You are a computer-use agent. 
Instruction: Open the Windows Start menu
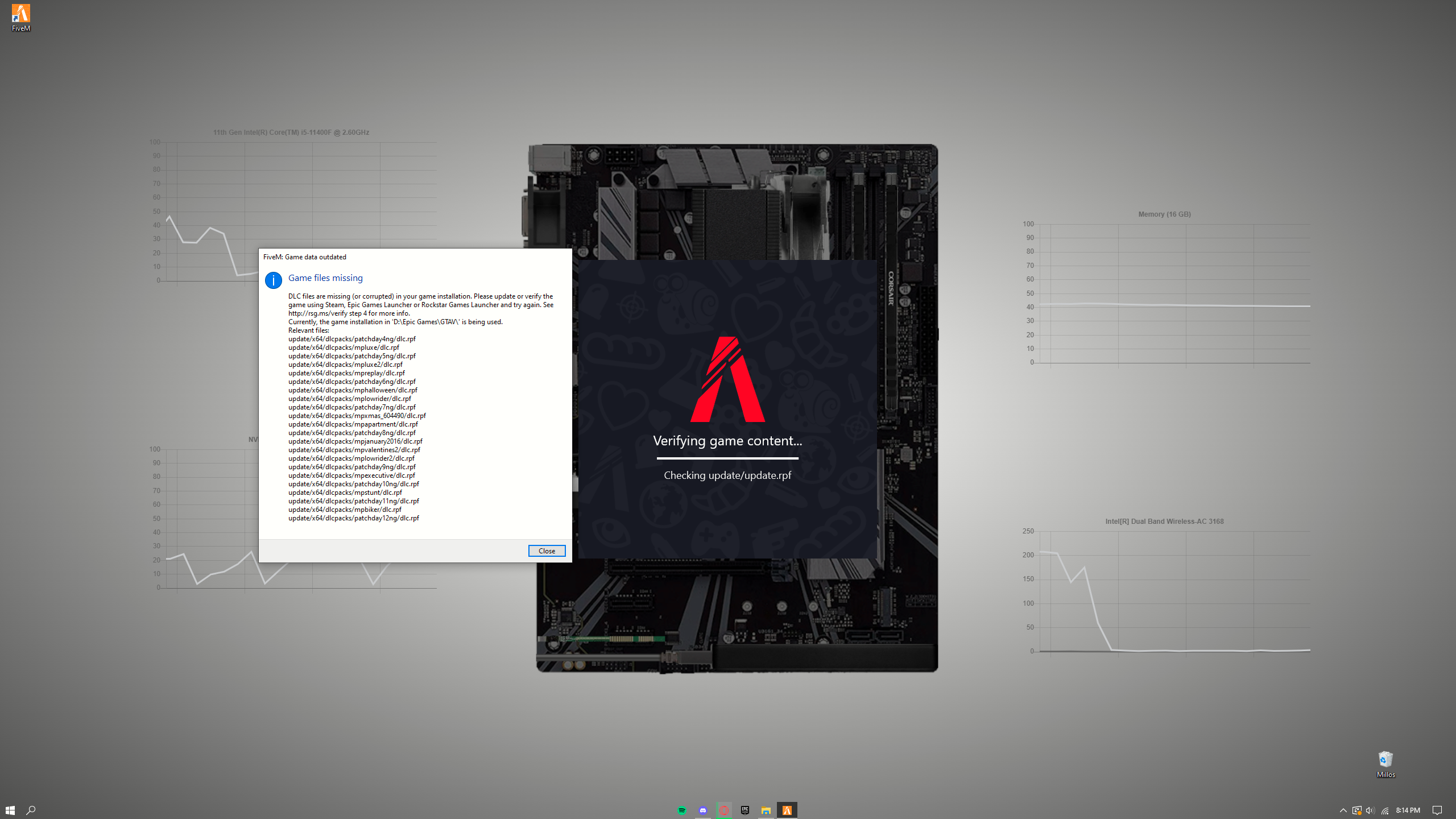click(x=10, y=810)
